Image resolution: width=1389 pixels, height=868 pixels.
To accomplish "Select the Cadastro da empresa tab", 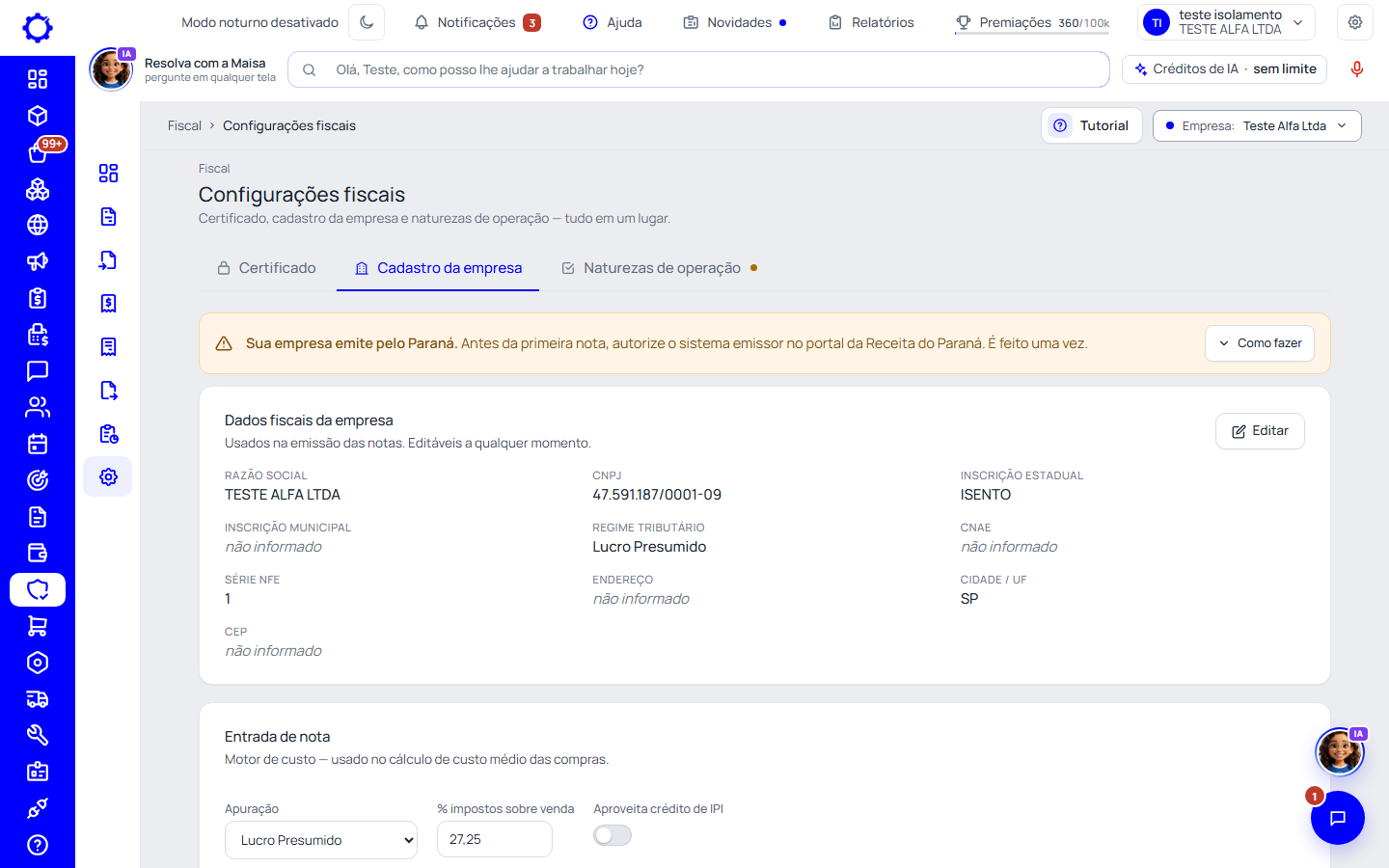I will (438, 268).
